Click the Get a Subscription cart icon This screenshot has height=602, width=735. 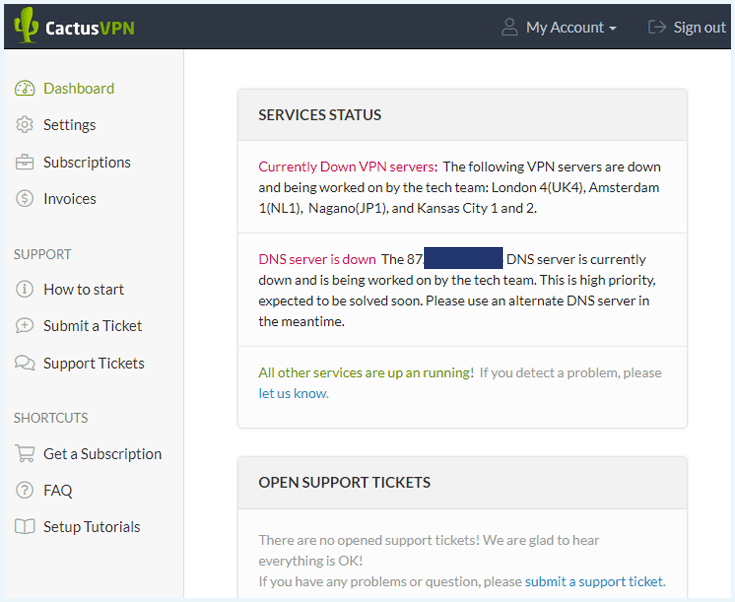(x=25, y=453)
